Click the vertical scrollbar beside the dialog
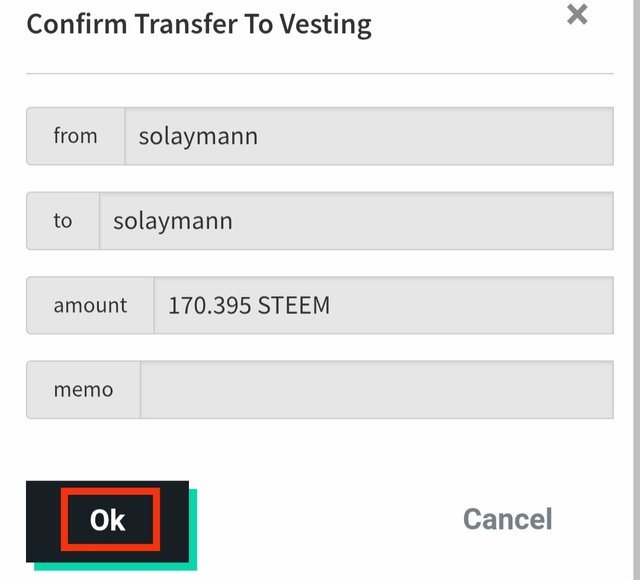 point(636,290)
